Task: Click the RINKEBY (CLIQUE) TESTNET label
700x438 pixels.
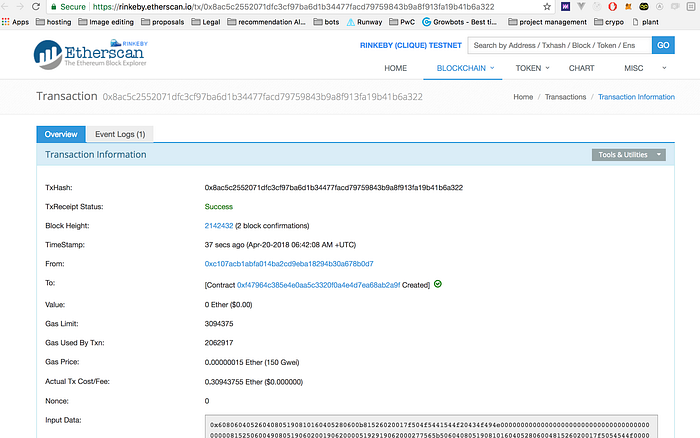Action: tap(411, 45)
